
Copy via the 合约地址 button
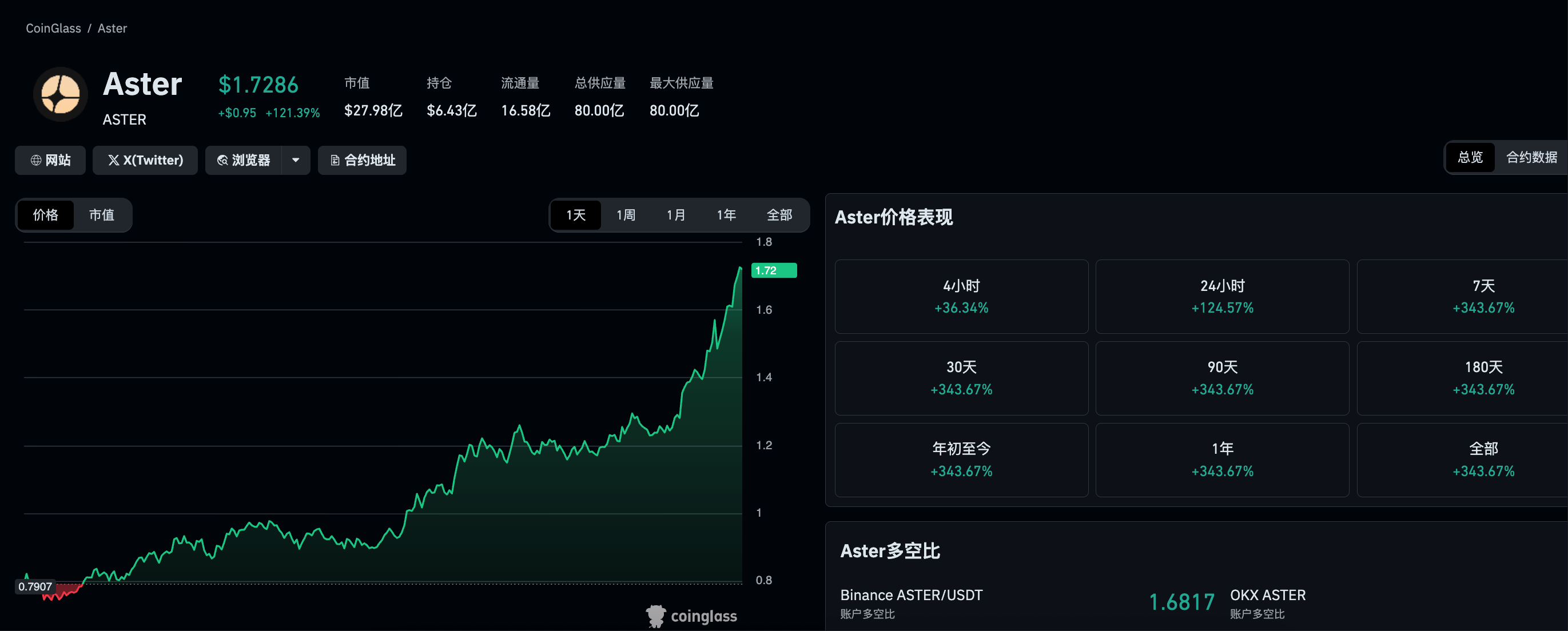[362, 160]
